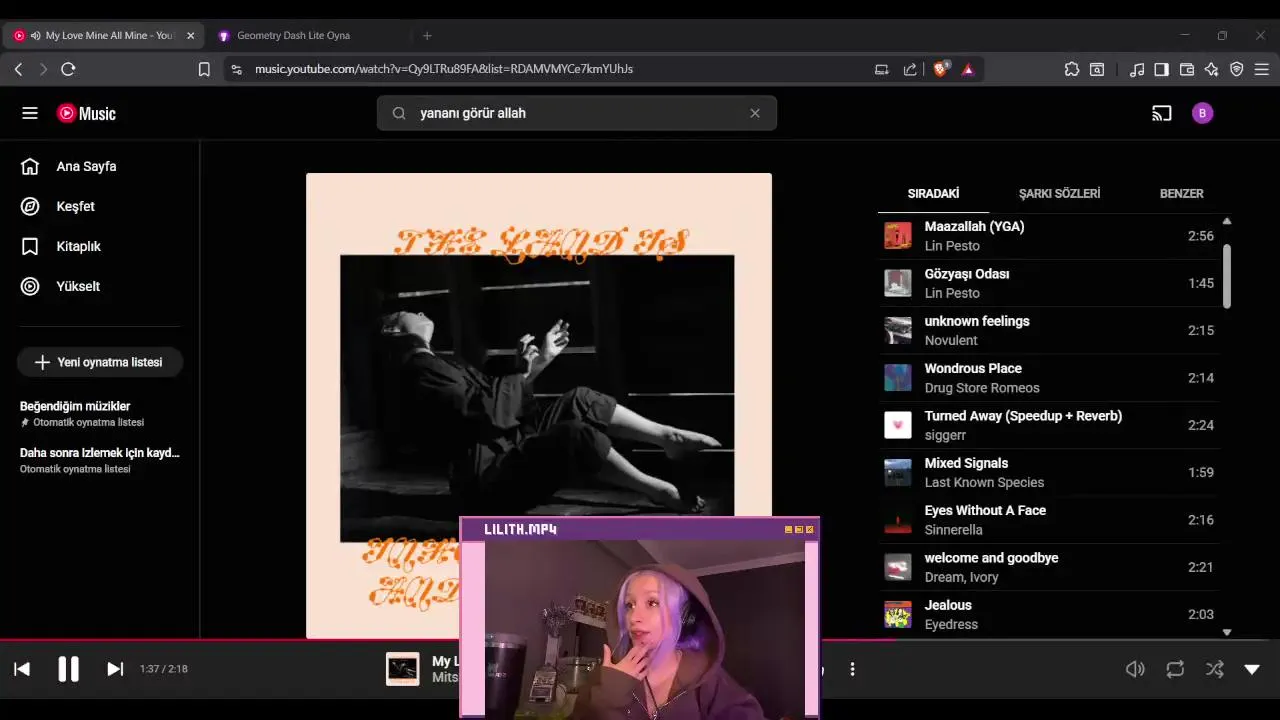1280x720 pixels.
Task: Click the Jealous album thumbnail
Action: tap(898, 614)
